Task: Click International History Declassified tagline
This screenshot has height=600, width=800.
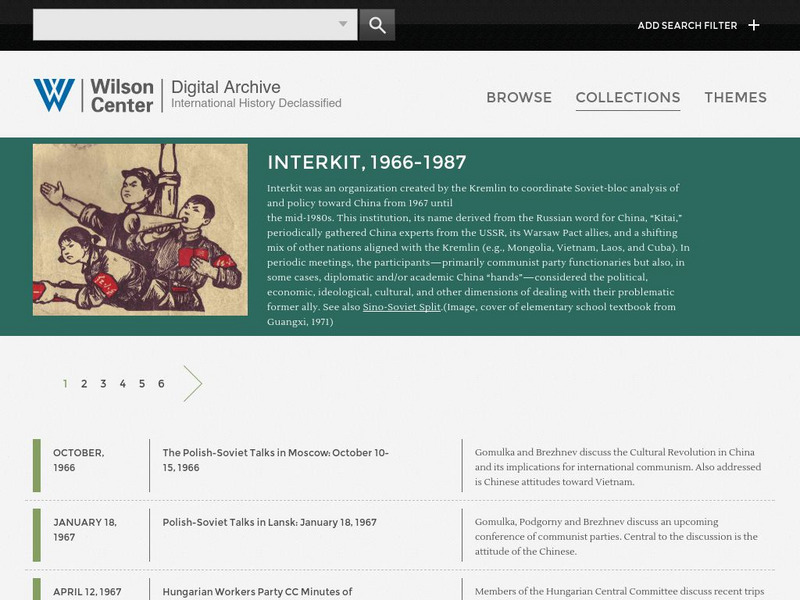Action: pyautogui.click(x=256, y=103)
